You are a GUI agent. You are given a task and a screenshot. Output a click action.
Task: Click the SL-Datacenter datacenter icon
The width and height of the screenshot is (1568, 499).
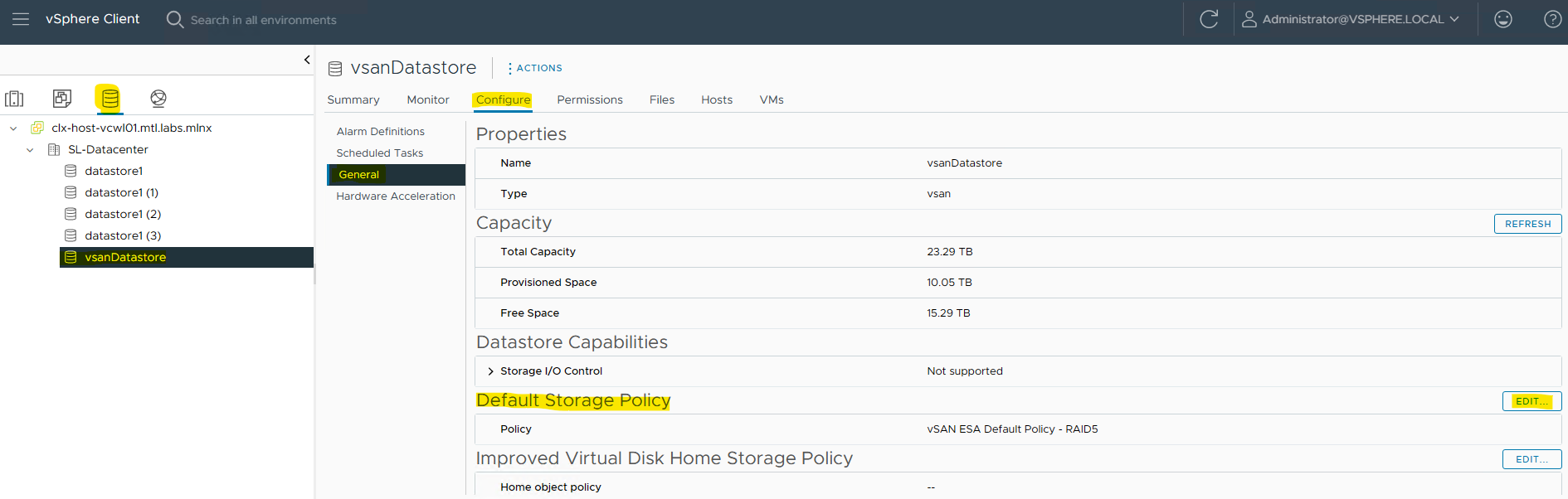pyautogui.click(x=54, y=149)
